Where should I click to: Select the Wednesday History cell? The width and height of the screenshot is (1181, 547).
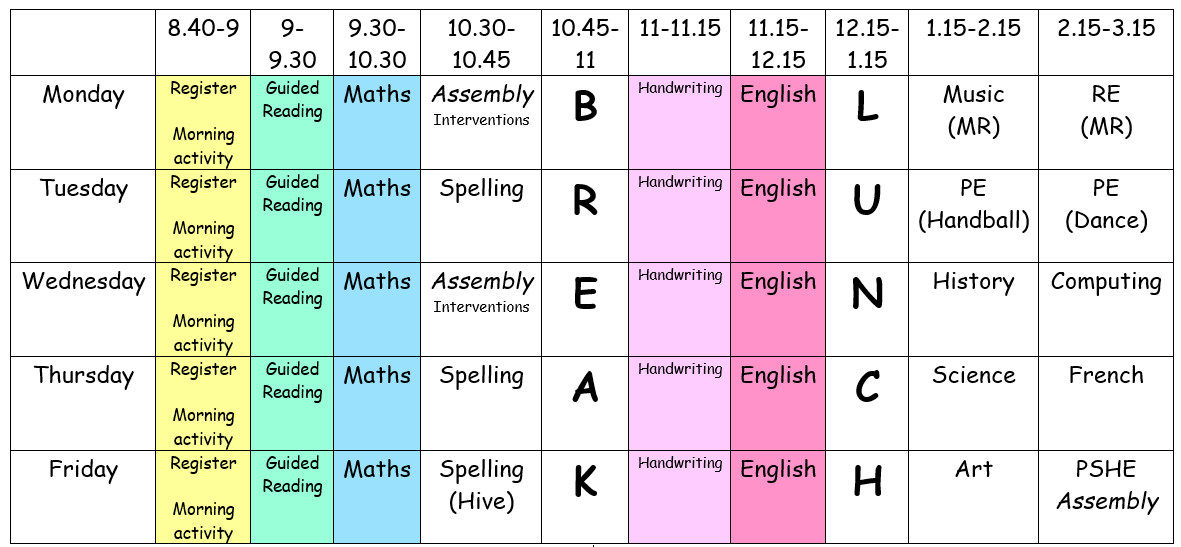tap(973, 309)
